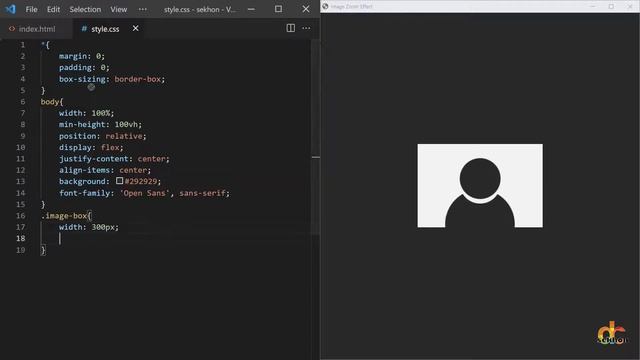This screenshot has width=640, height=360.
Task: Click the 'align-items' property text
Action: [x=84, y=170]
